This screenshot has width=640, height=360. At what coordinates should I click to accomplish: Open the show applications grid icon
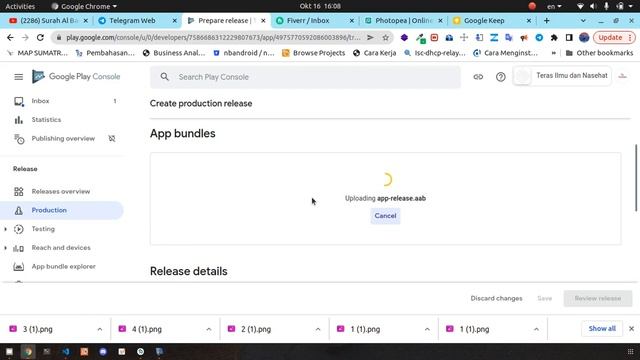tap(630, 352)
